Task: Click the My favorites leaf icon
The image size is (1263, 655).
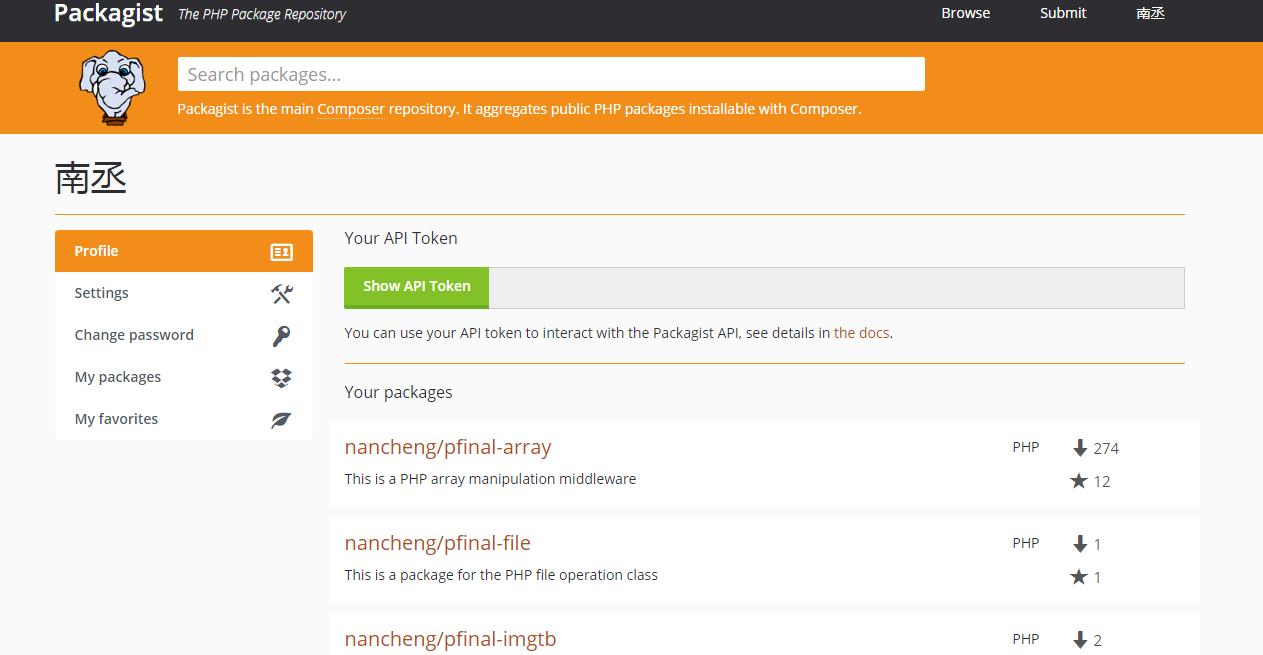Action: (x=282, y=420)
